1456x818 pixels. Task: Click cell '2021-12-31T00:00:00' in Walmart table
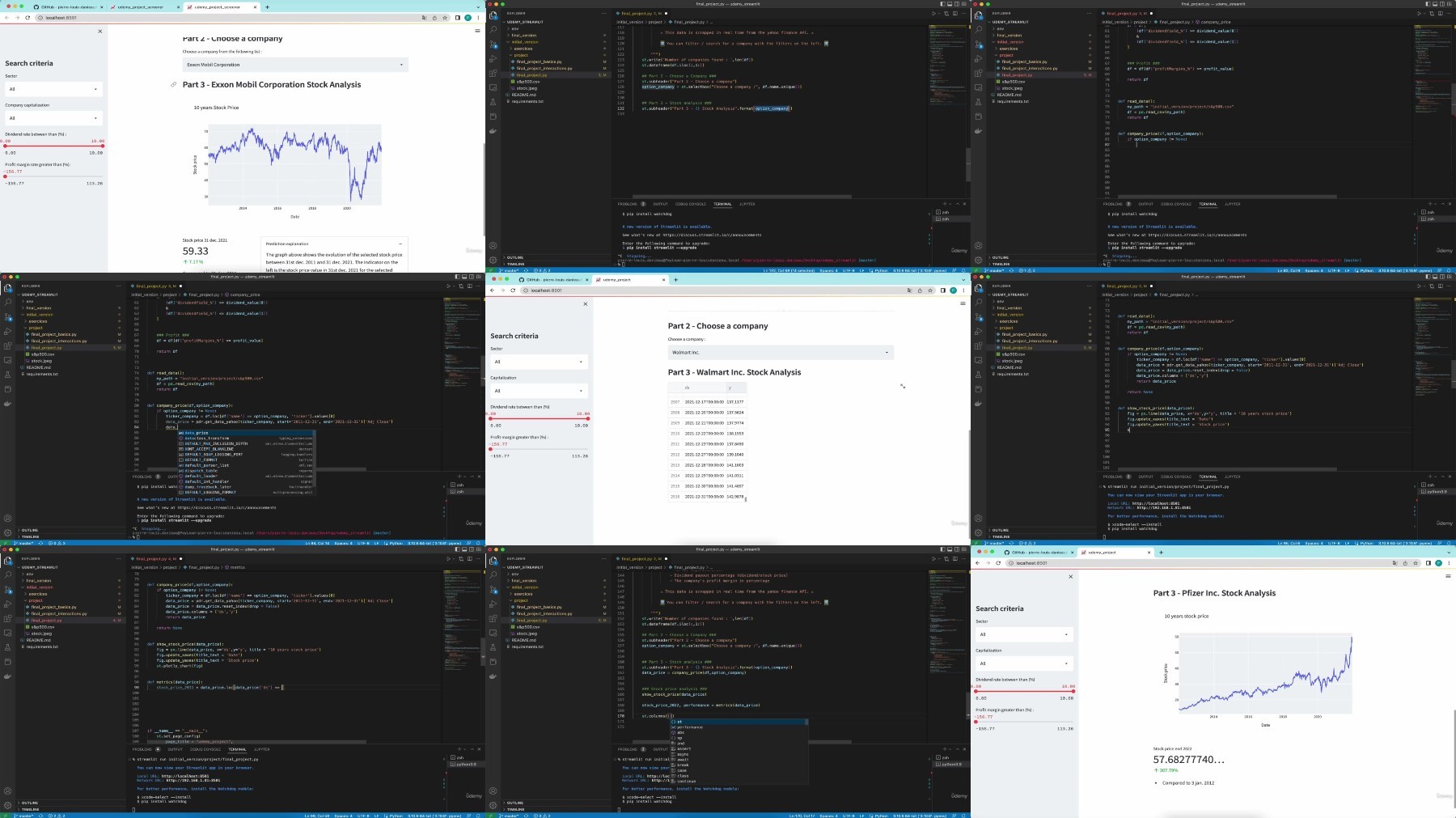(703, 497)
